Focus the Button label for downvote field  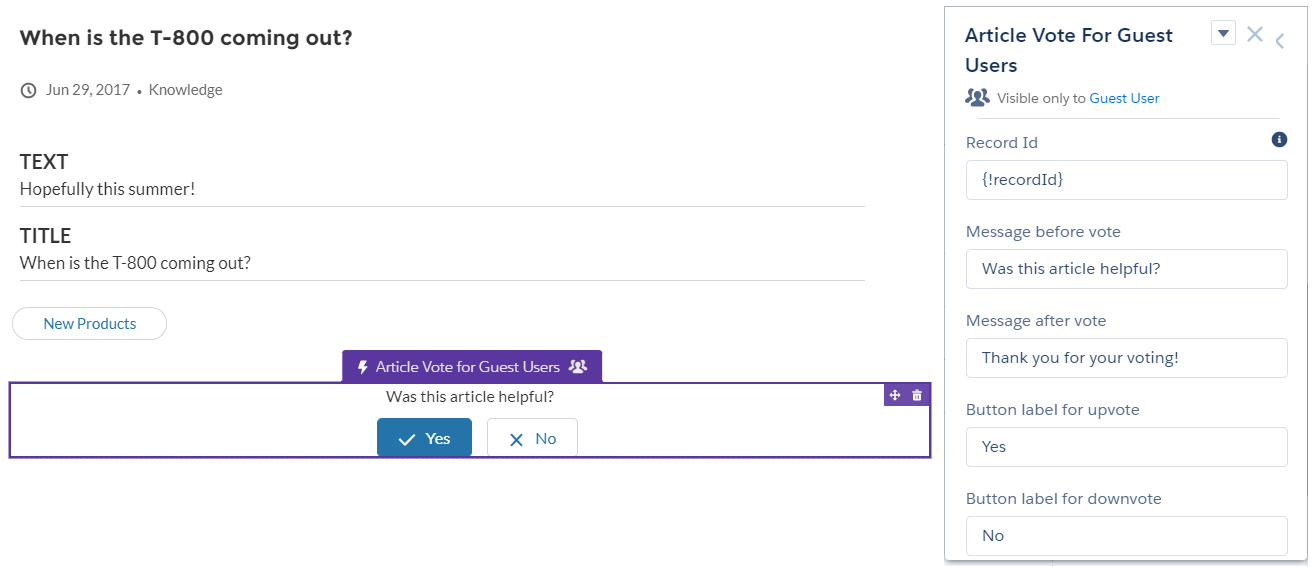coord(1127,536)
